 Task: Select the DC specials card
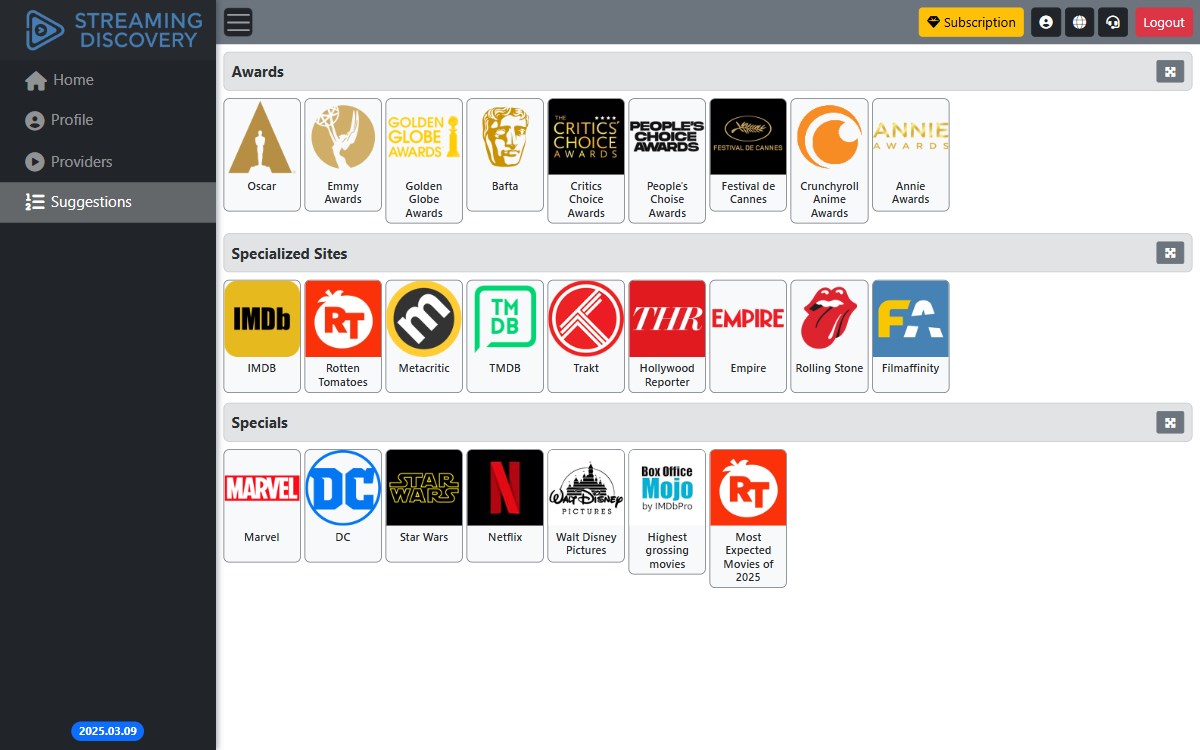pos(343,506)
